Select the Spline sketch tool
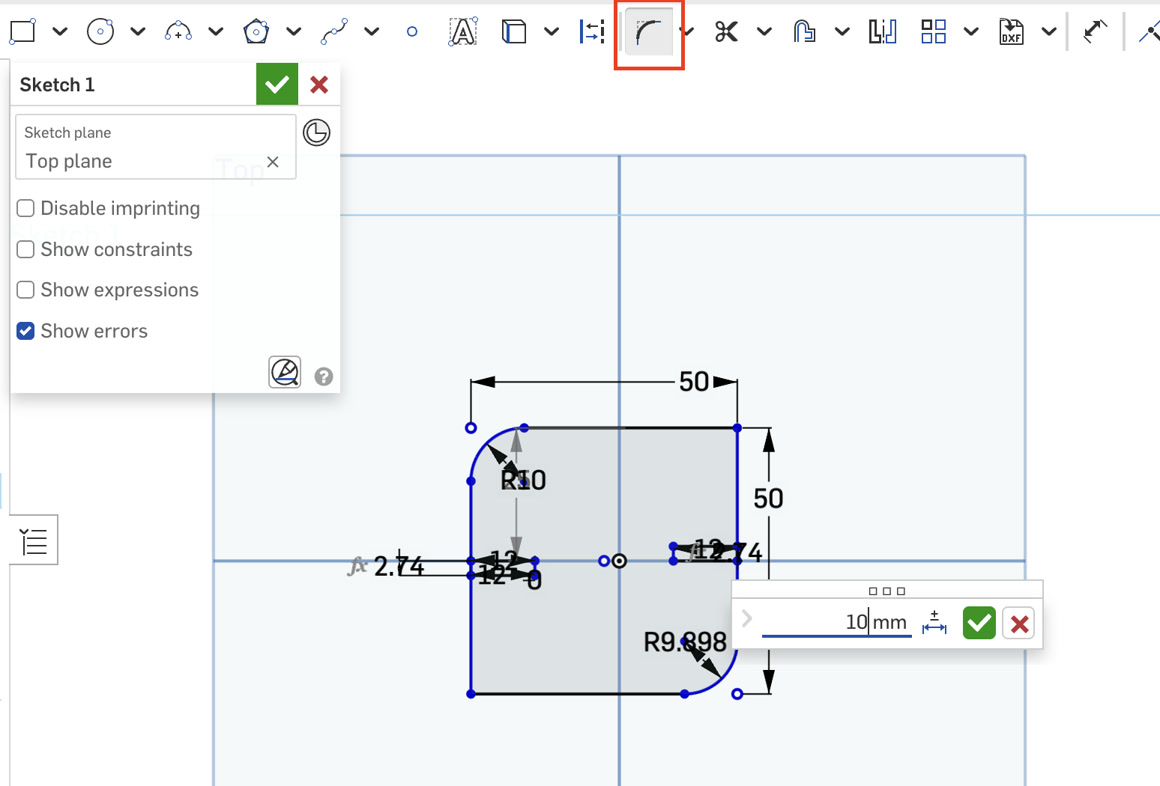Image resolution: width=1160 pixels, height=786 pixels. pos(334,32)
